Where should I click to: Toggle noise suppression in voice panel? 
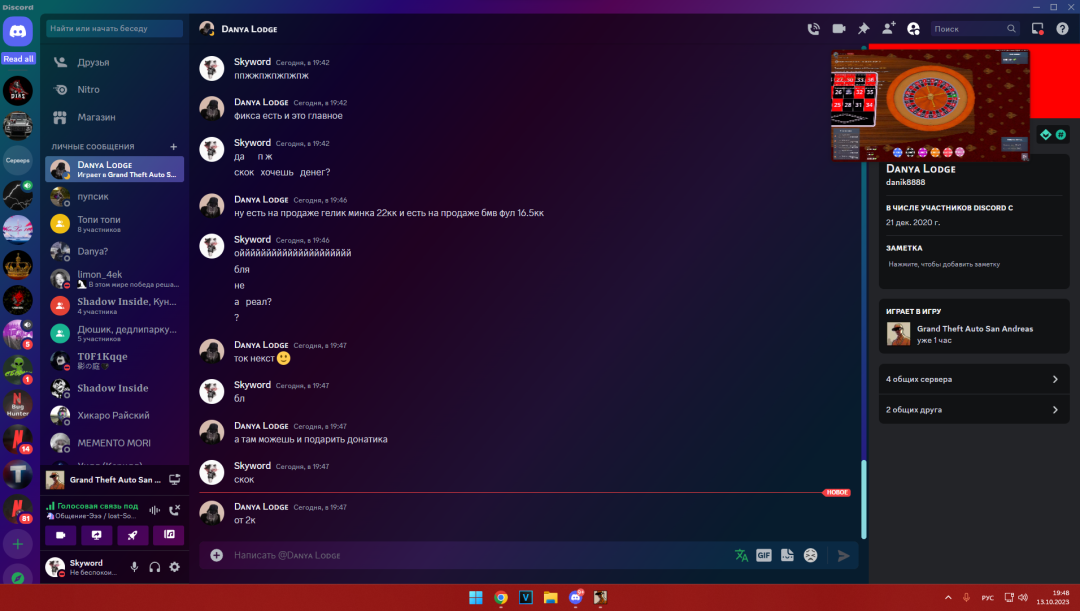pos(154,510)
